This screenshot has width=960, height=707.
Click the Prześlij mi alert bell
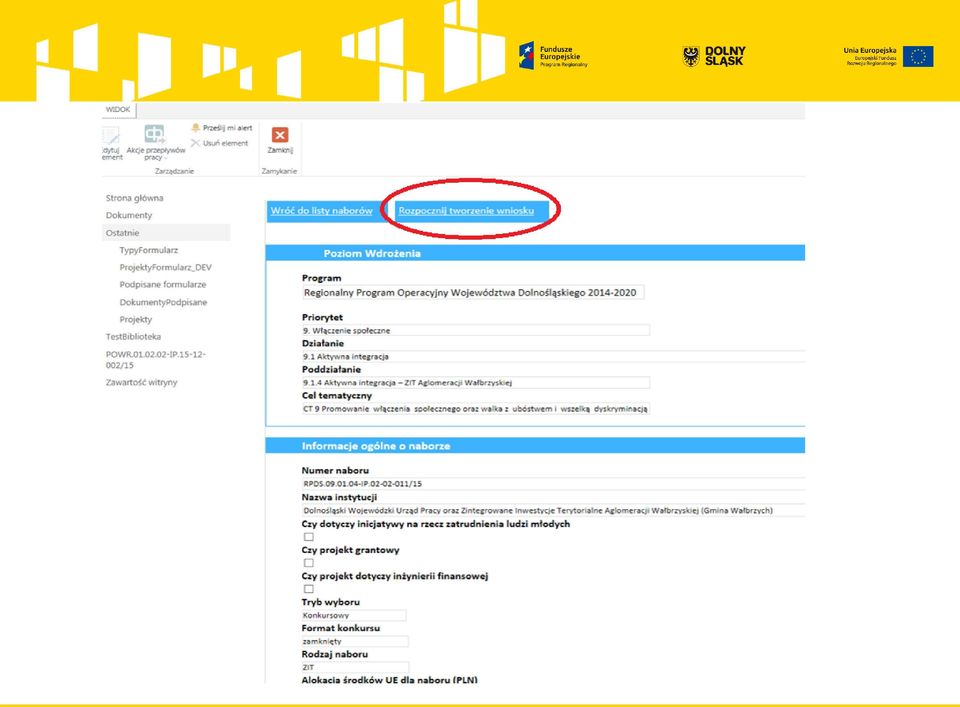pos(195,128)
